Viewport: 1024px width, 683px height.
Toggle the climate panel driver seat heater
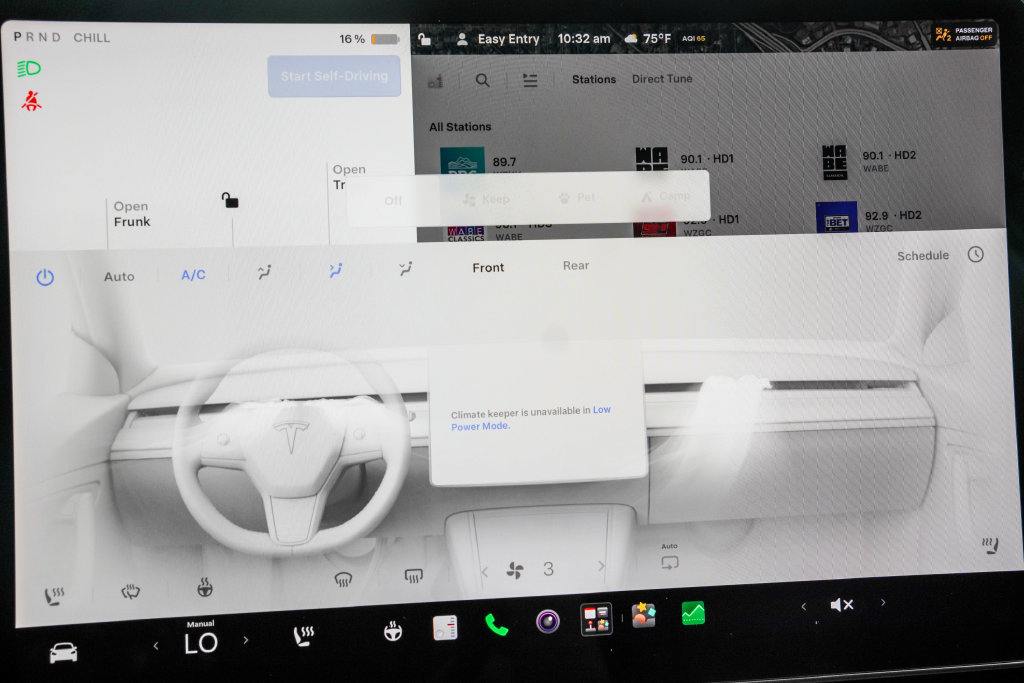point(54,596)
